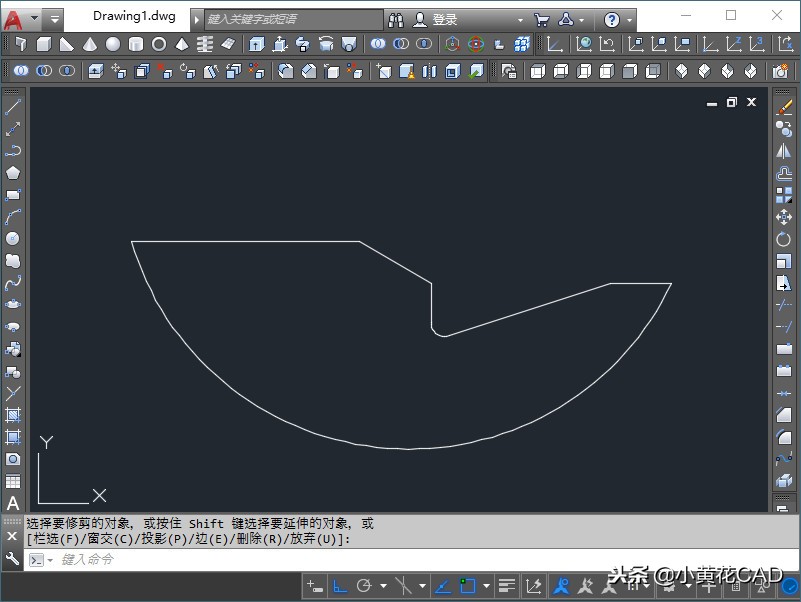Select the Move tool in right toolbar

point(784,217)
